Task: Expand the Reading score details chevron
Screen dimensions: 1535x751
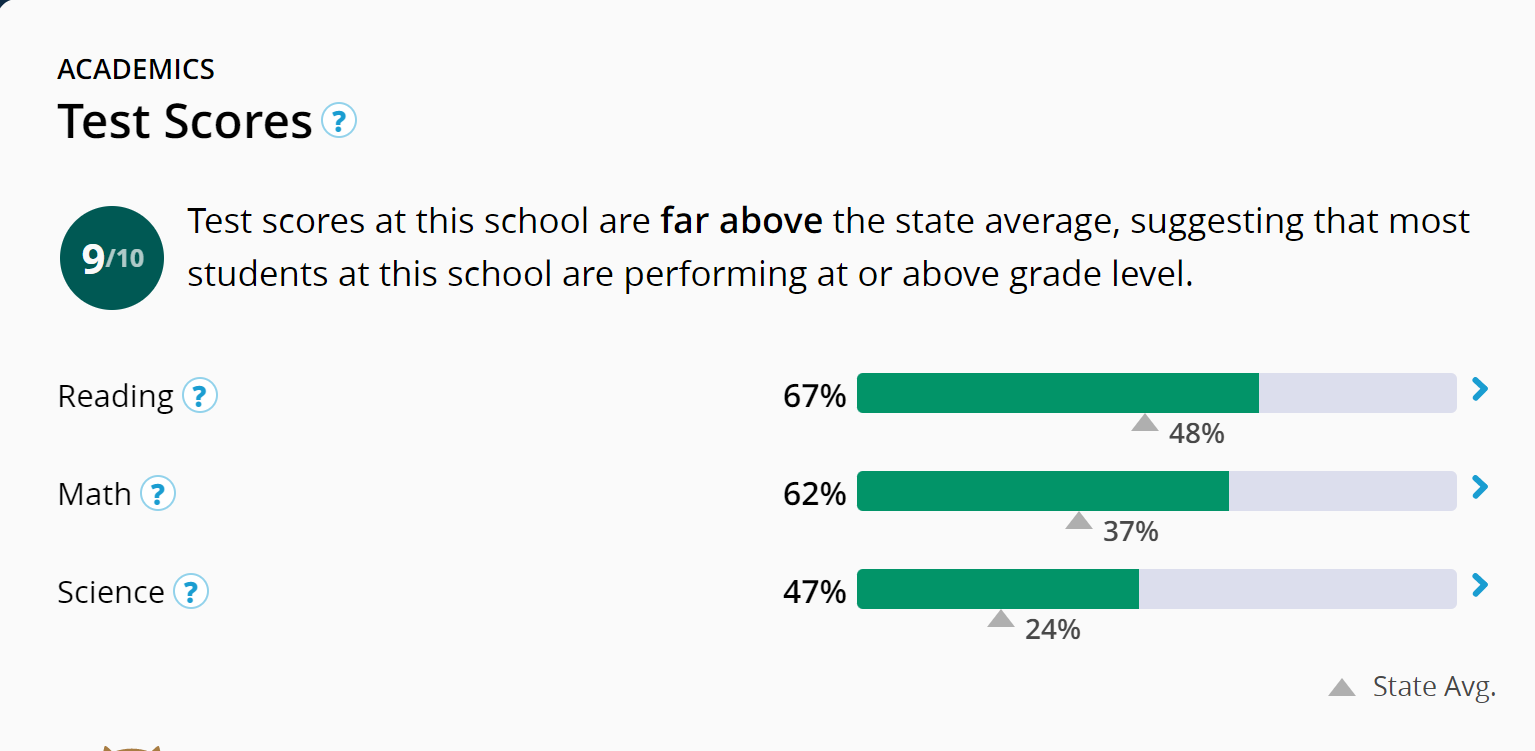Action: click(x=1481, y=389)
